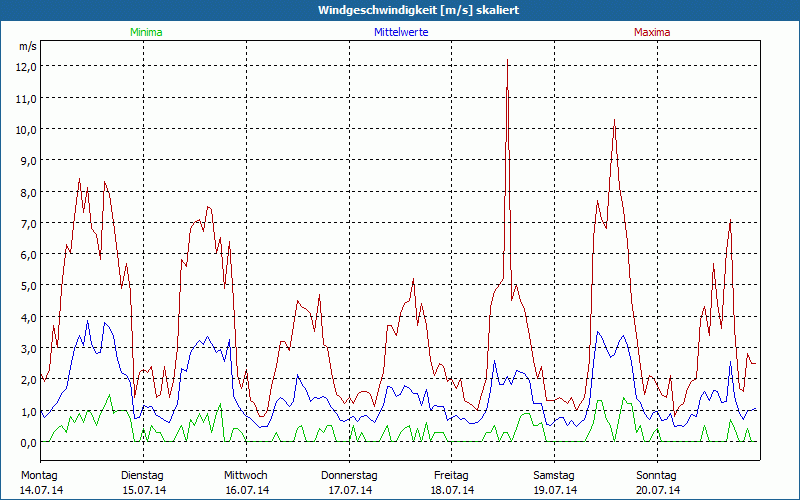Screen dimensions: 800x500
Task: Click the 3,0 y-axis value
Action: [x=28, y=348]
